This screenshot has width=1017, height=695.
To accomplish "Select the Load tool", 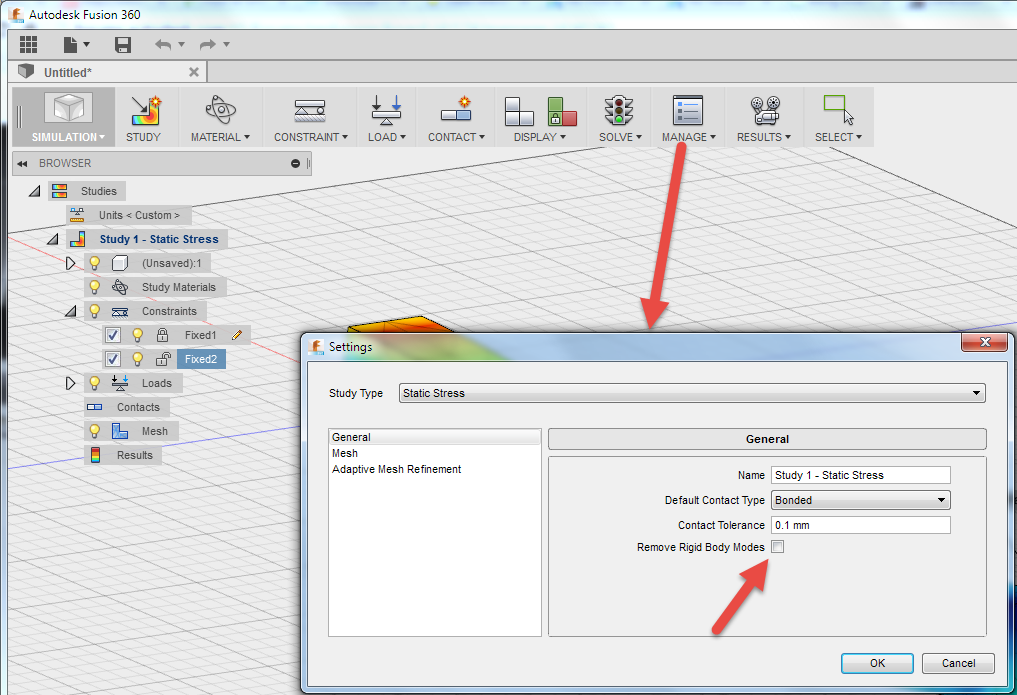I will 386,116.
